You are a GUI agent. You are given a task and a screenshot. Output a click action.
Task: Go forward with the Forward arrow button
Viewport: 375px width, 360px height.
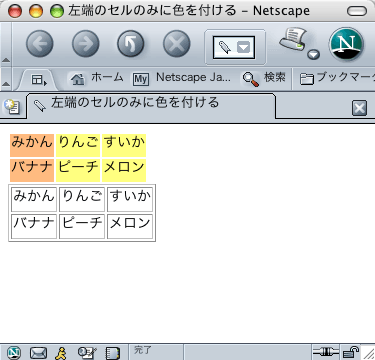(x=86, y=44)
